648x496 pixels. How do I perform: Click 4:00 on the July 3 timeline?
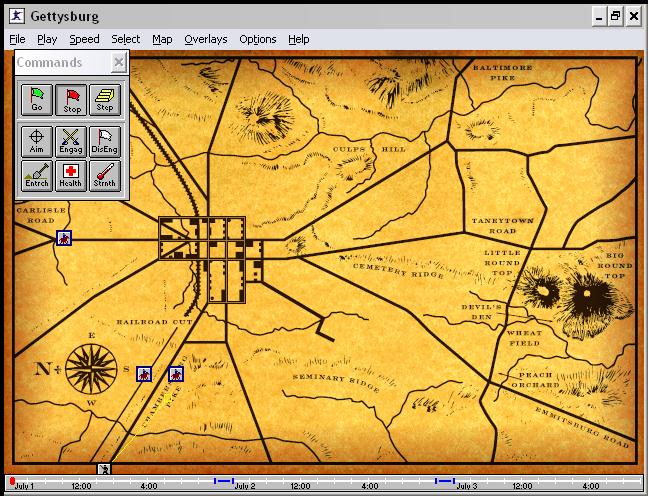tap(591, 486)
